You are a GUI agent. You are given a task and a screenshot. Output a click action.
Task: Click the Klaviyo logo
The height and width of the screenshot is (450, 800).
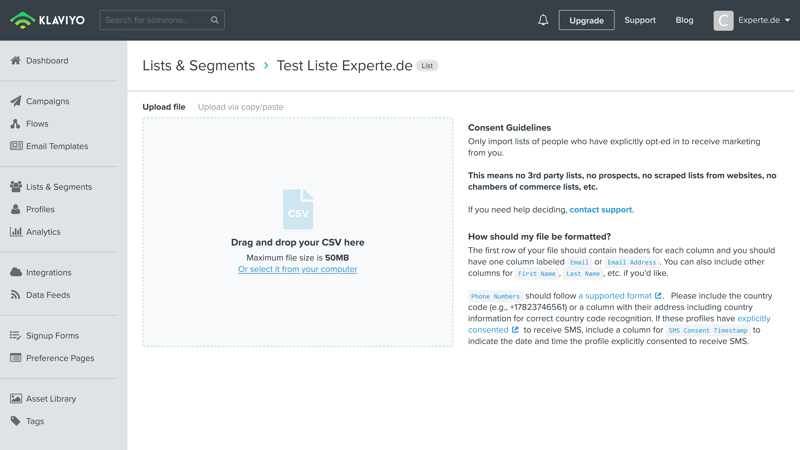(48, 20)
